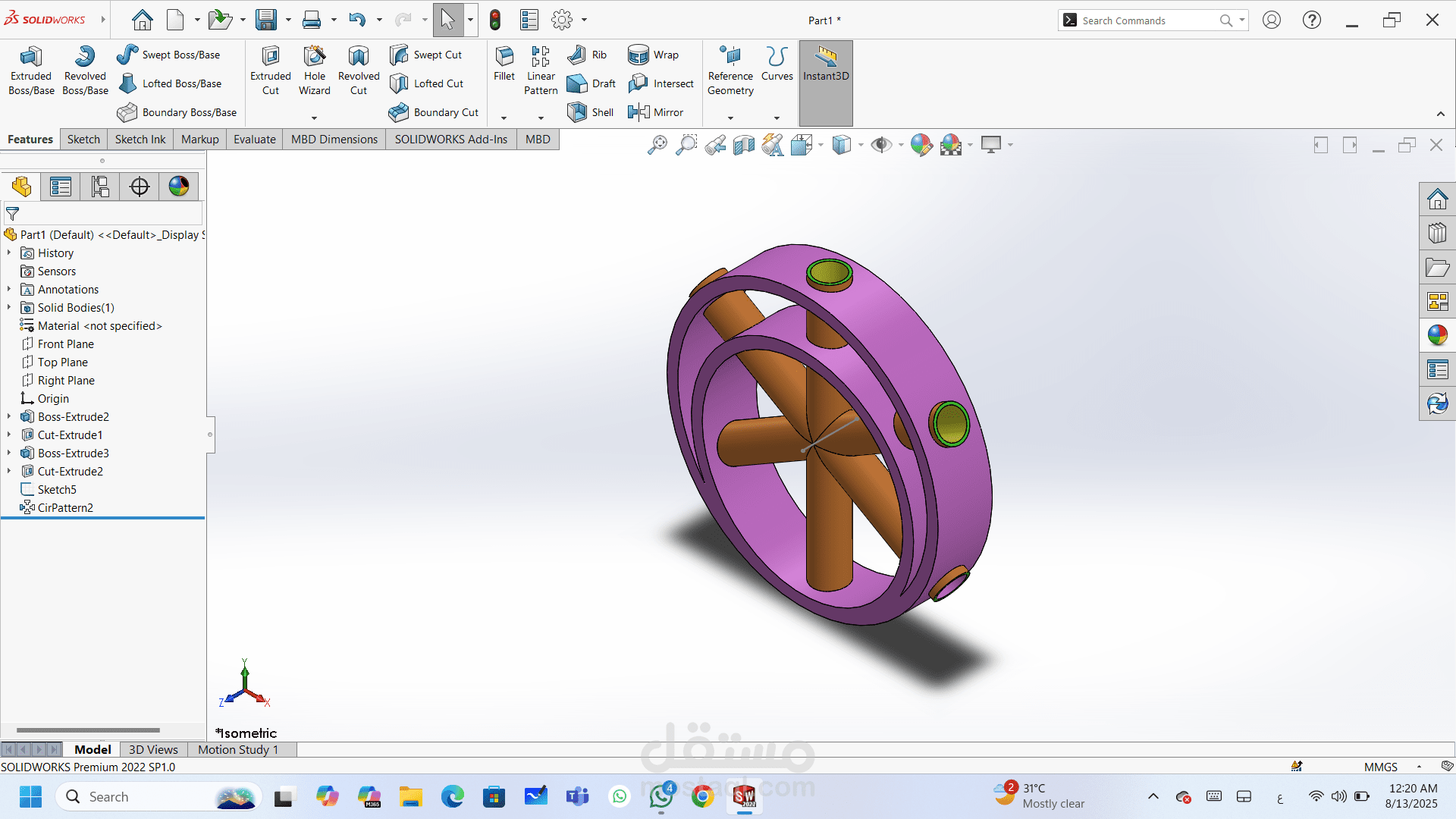Open the Motion Study 1 tab
Screen dimensions: 1456x819
pos(237,749)
